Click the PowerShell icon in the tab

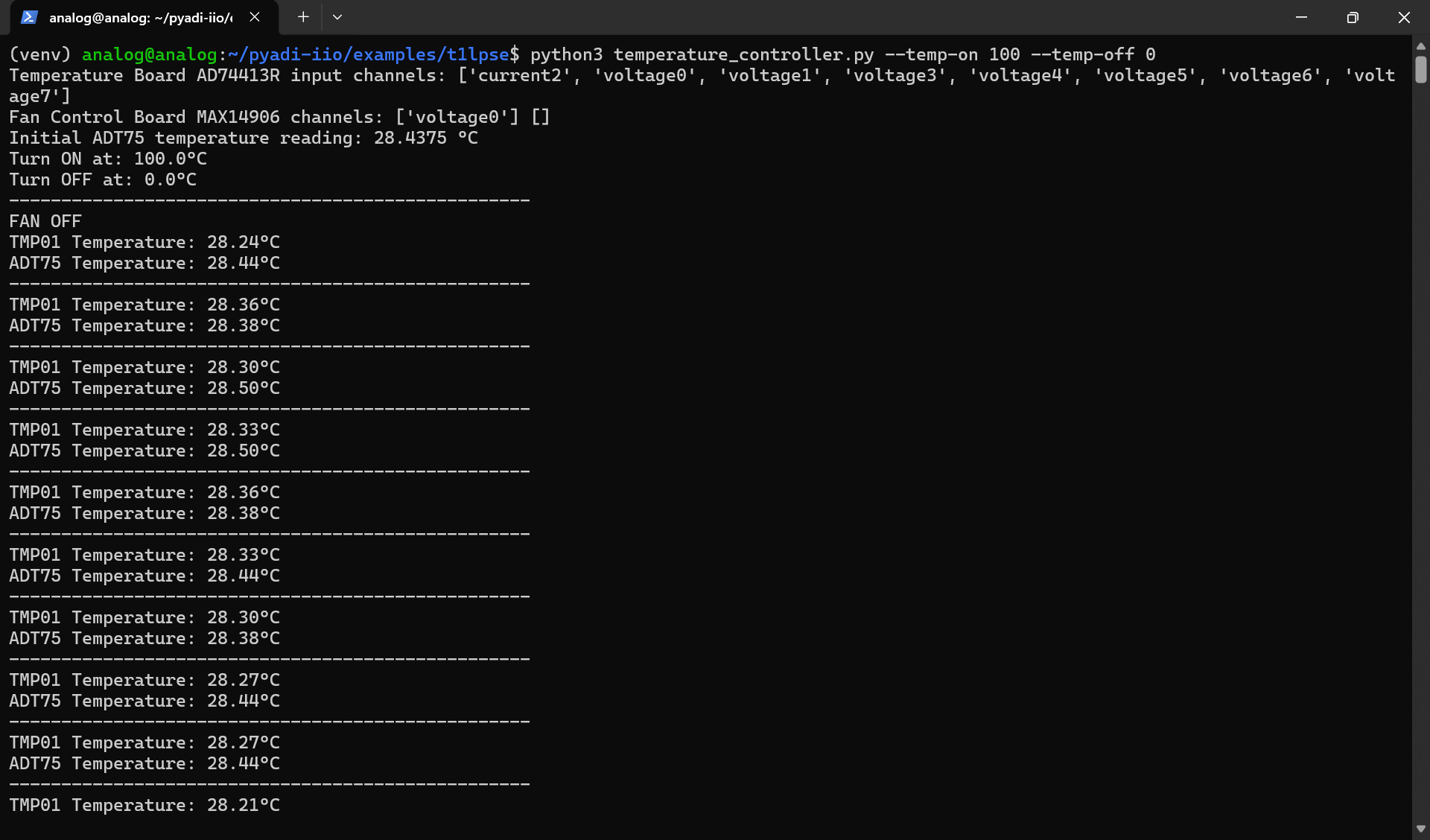pyautogui.click(x=29, y=17)
